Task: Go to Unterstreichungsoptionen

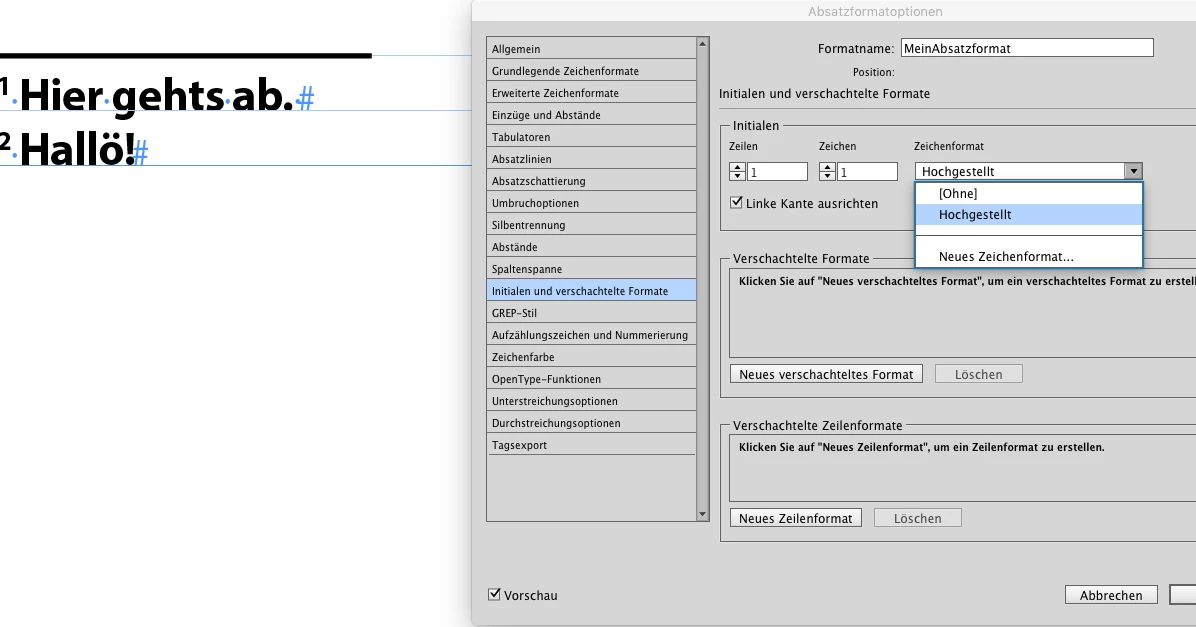Action: coord(591,401)
